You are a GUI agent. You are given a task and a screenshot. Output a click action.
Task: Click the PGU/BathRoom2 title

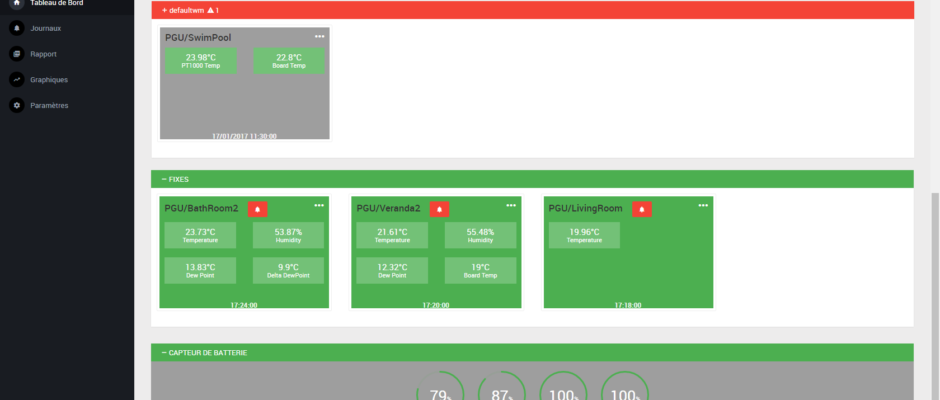point(201,209)
